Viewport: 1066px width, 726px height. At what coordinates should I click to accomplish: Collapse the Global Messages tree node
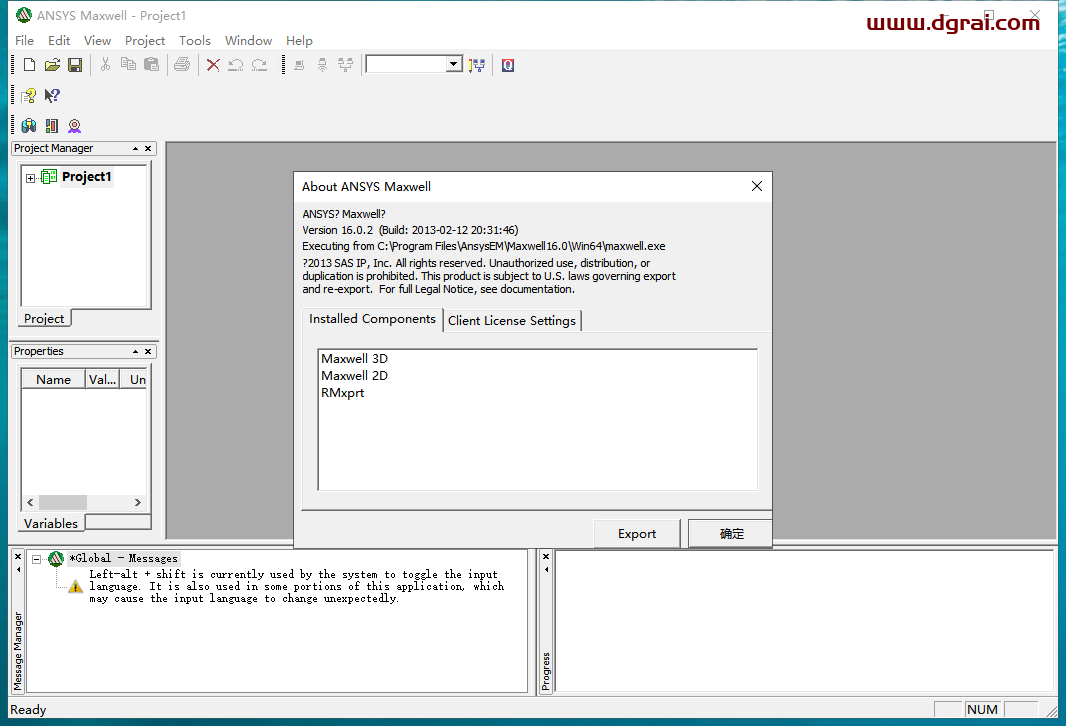[37, 559]
